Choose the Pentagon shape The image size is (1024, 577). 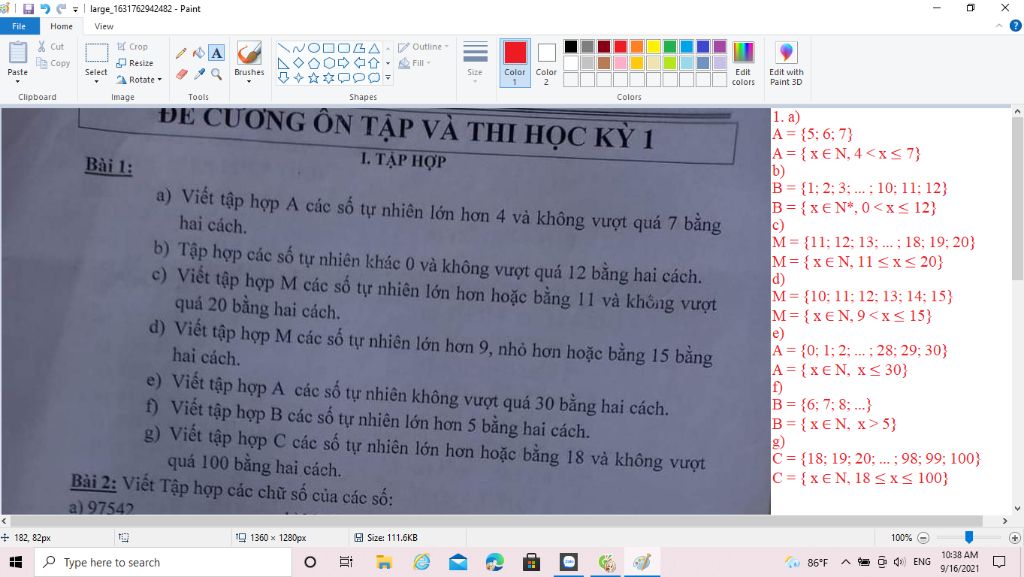pyautogui.click(x=313, y=63)
